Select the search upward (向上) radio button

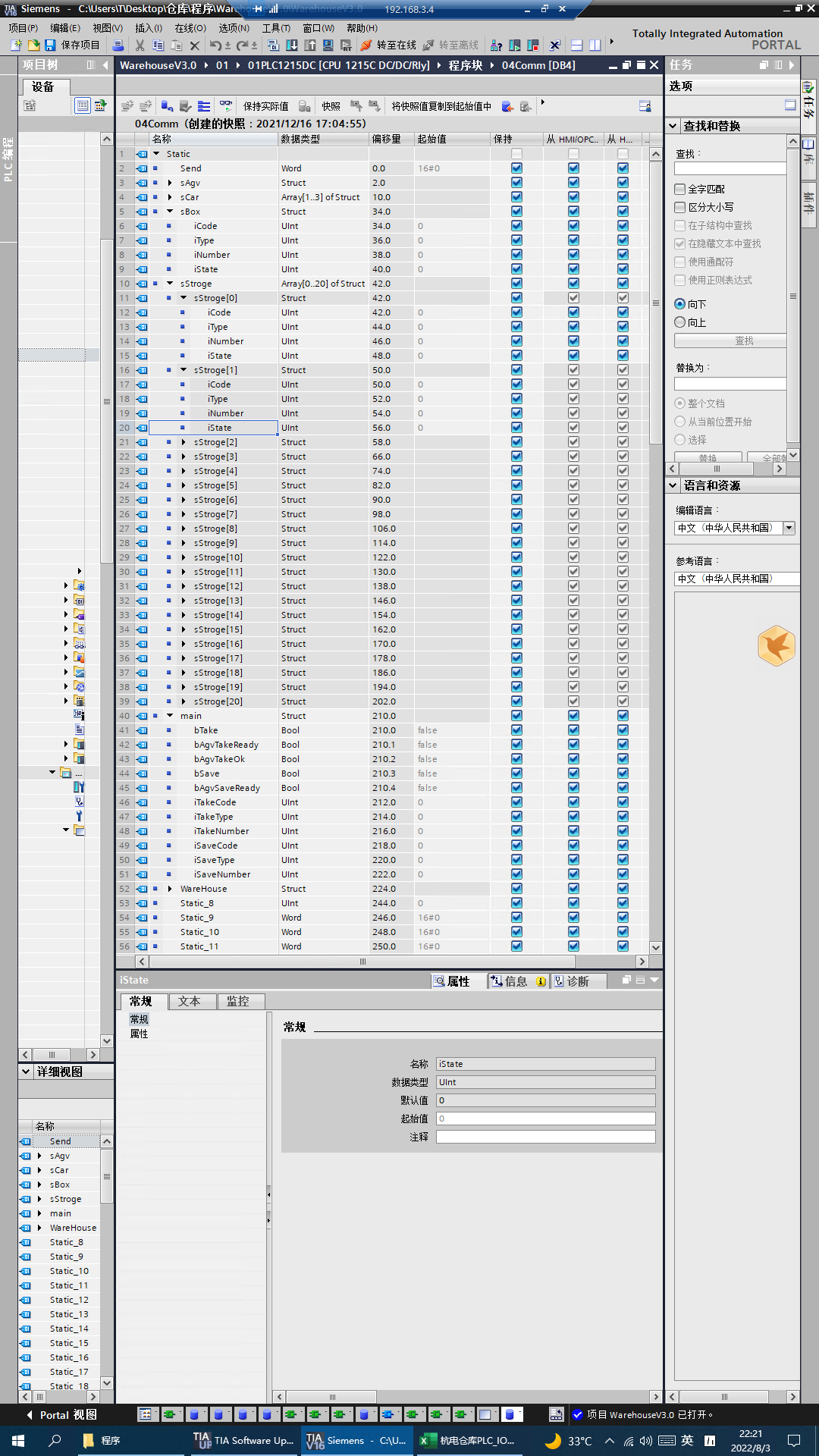pos(680,322)
